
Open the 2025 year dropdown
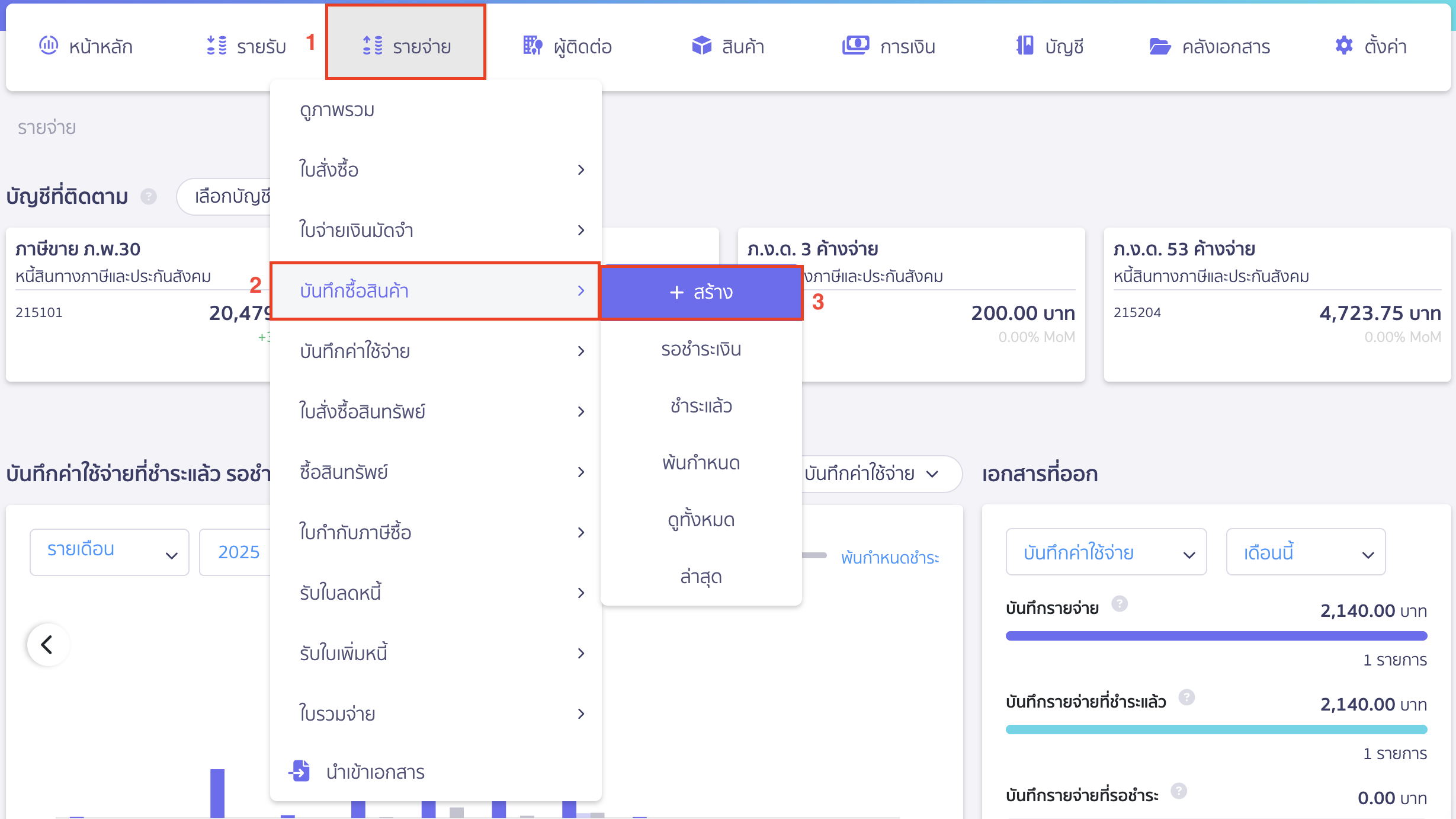[236, 552]
